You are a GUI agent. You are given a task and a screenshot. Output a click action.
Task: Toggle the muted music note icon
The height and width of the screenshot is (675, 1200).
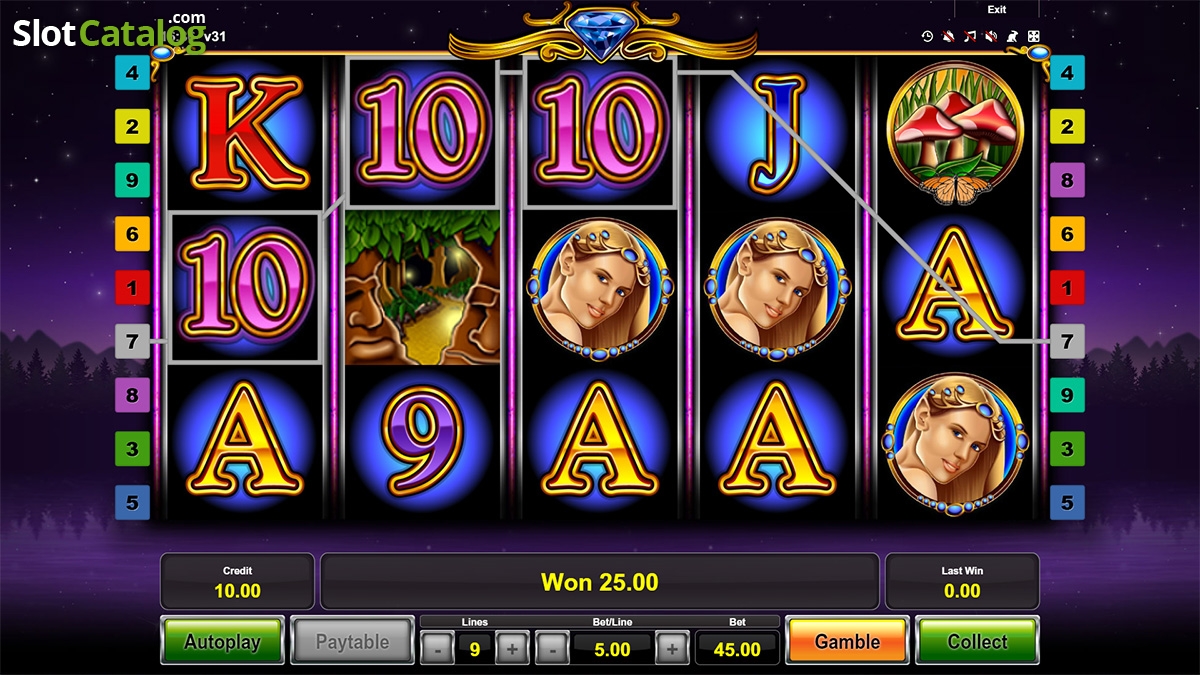click(969, 36)
